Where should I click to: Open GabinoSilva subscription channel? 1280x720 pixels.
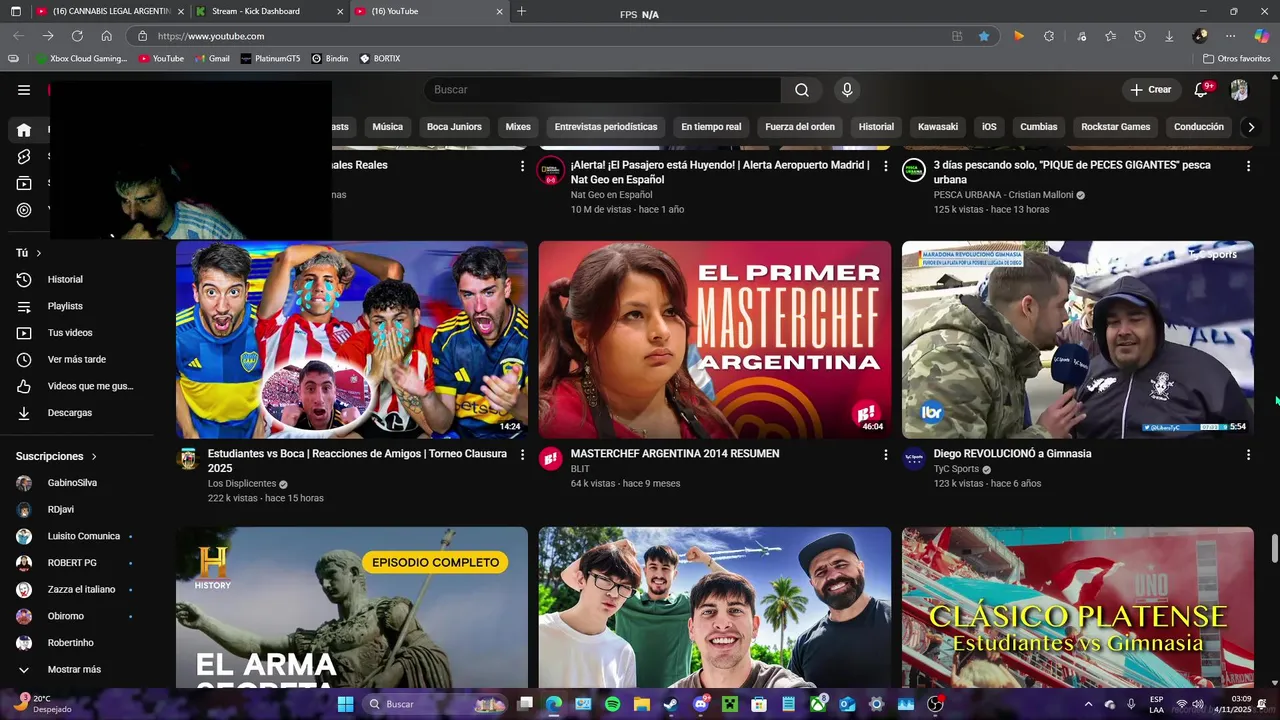coord(72,483)
